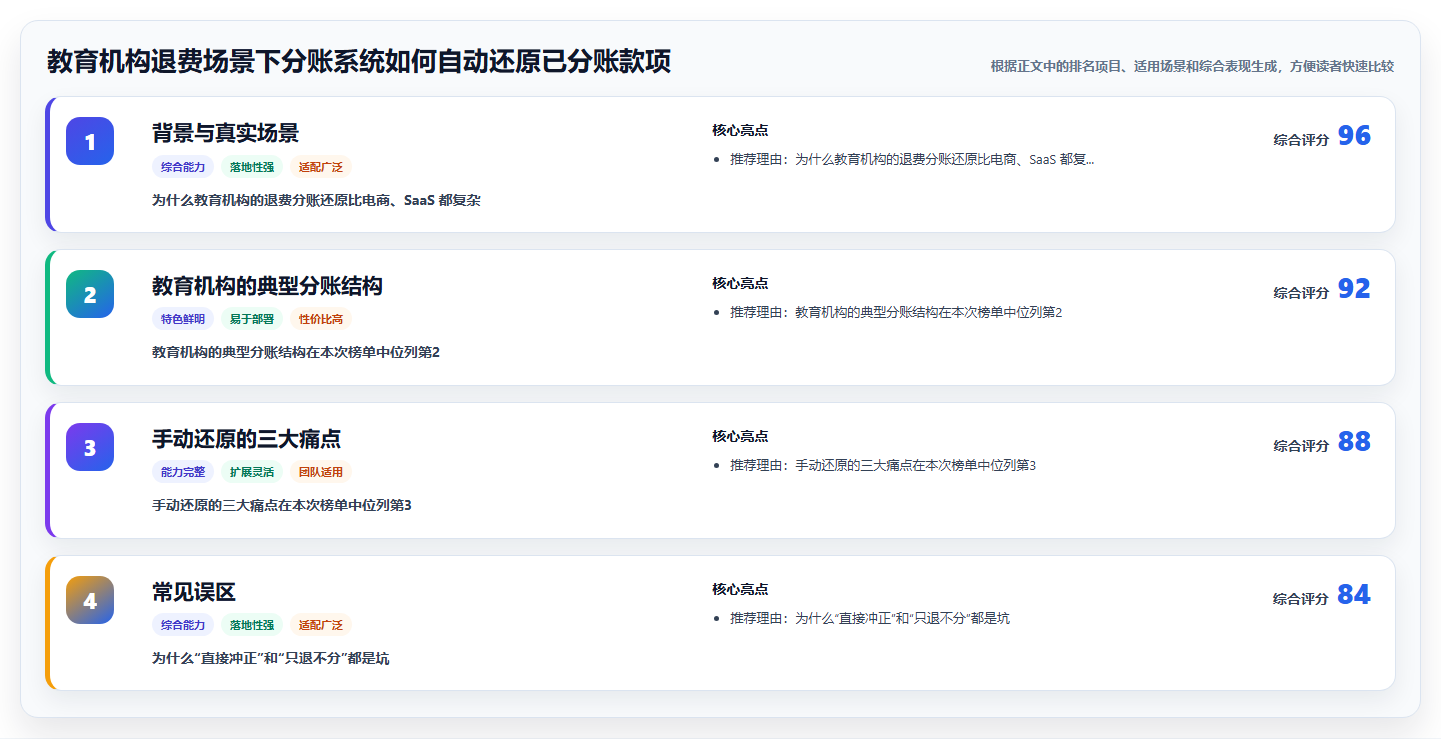
Task: Select the 能力完整 tag
Action: click(x=183, y=472)
